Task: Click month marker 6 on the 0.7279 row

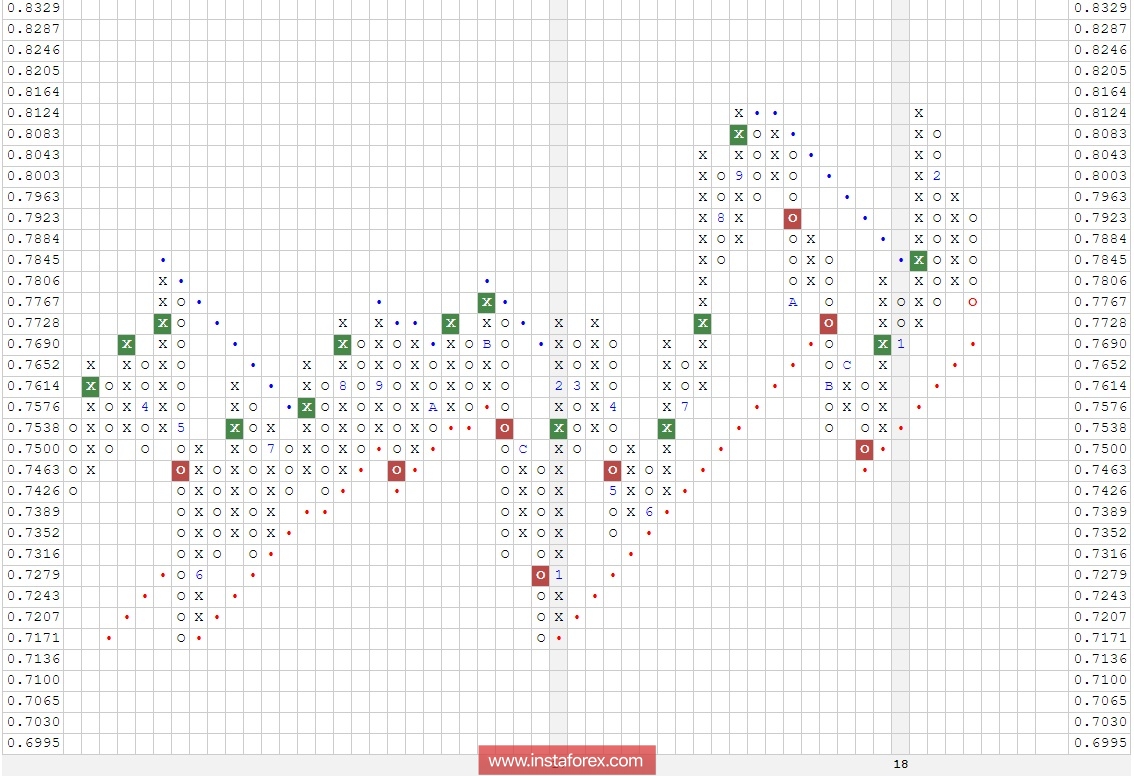Action: click(199, 575)
